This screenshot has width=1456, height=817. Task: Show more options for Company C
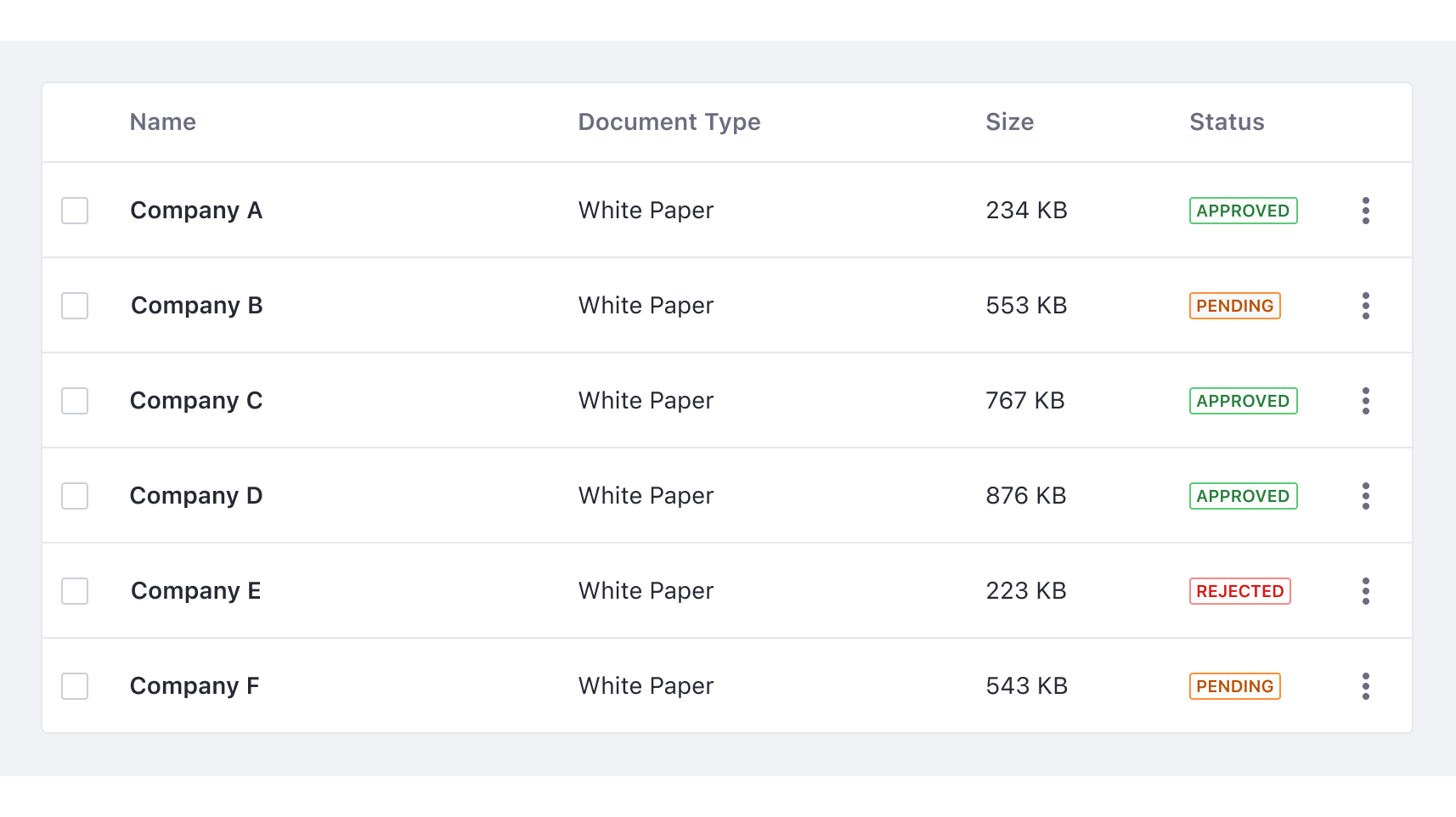click(1365, 401)
